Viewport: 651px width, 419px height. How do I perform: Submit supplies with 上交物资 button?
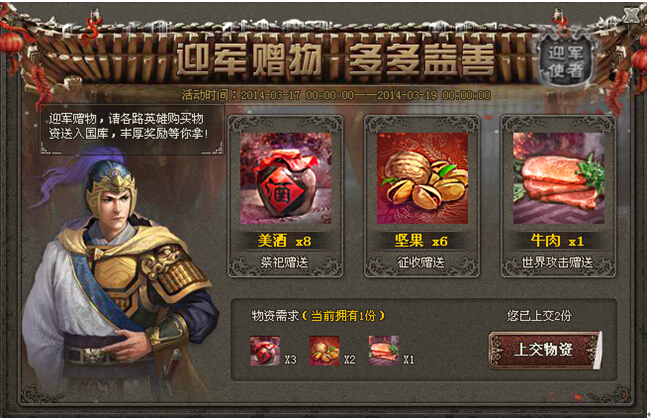pyautogui.click(x=543, y=350)
